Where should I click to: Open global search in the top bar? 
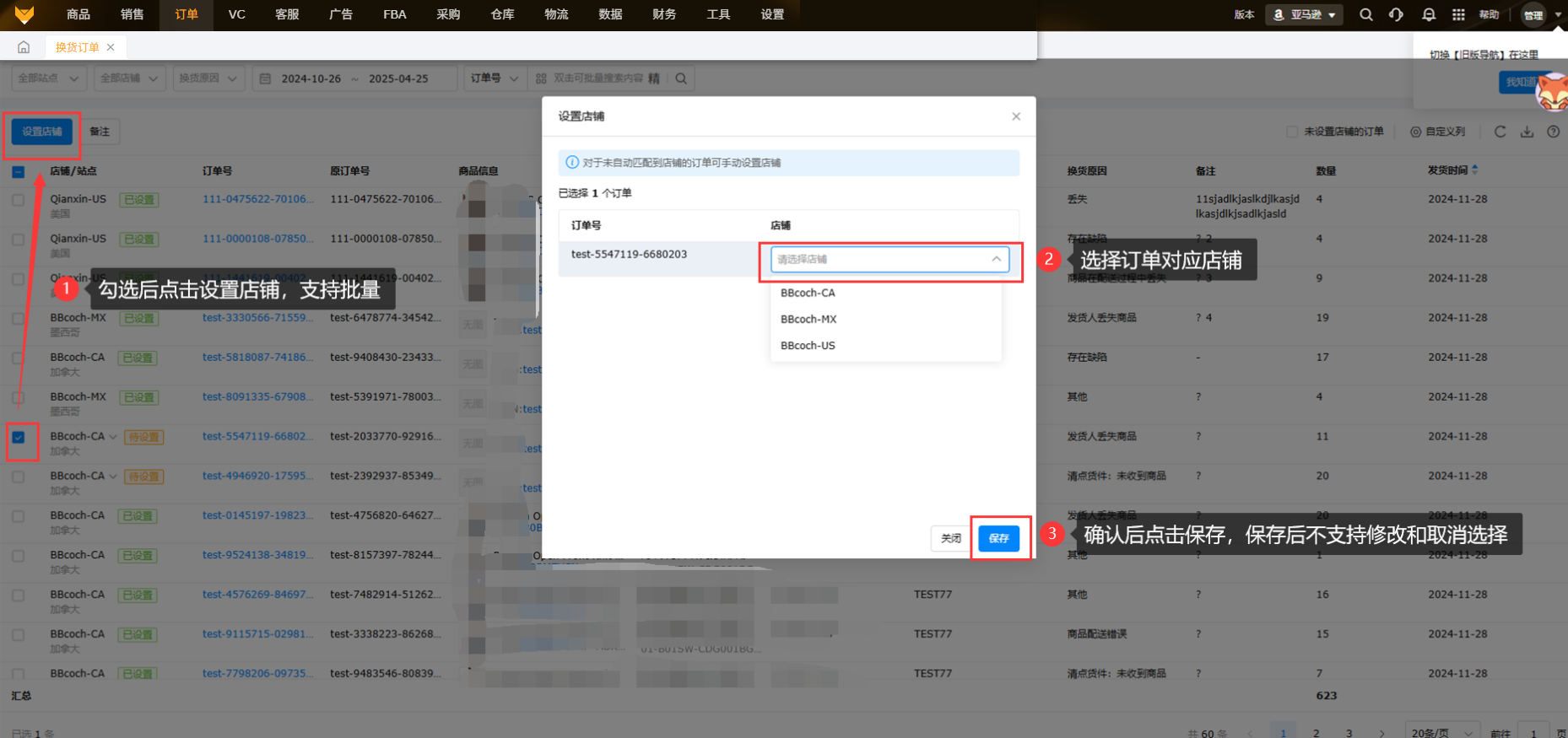point(1366,14)
